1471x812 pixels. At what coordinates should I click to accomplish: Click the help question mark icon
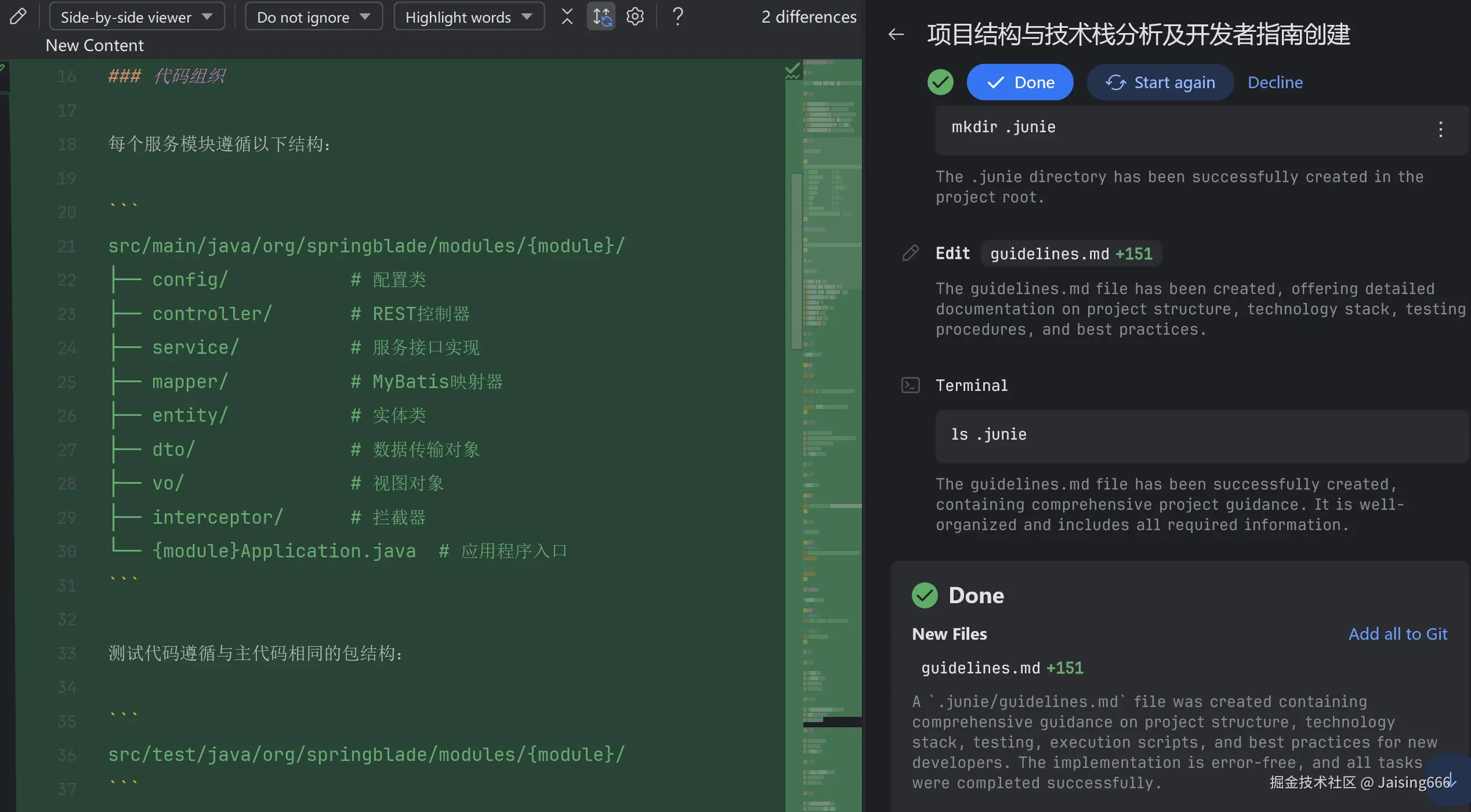click(677, 16)
